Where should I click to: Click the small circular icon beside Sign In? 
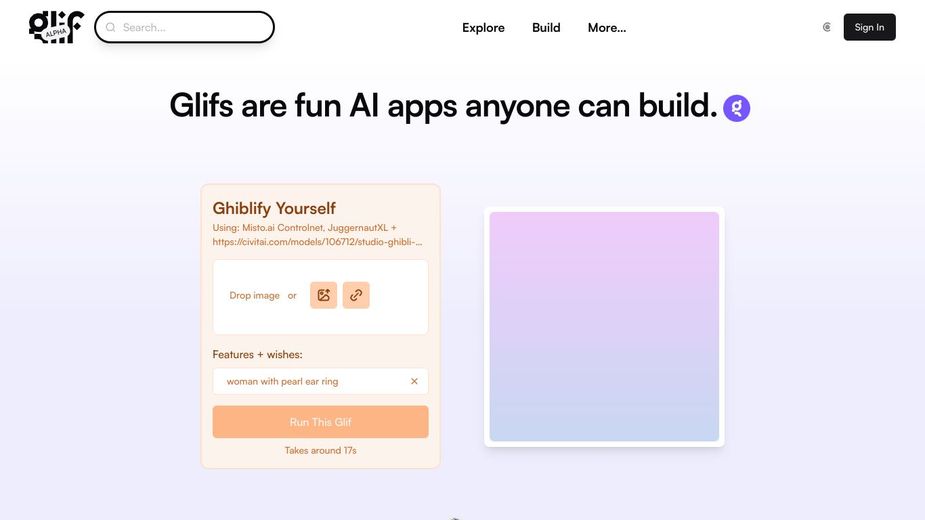pos(827,27)
